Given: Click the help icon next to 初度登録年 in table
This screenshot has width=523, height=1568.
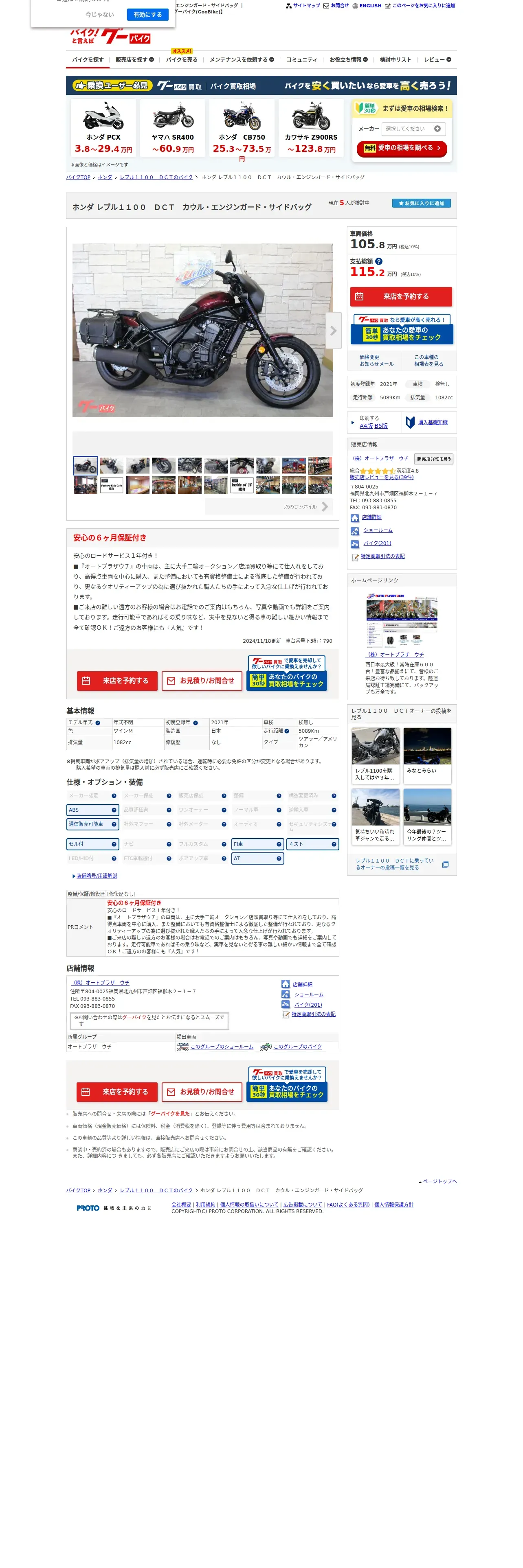Looking at the screenshot, I should pyautogui.click(x=196, y=723).
